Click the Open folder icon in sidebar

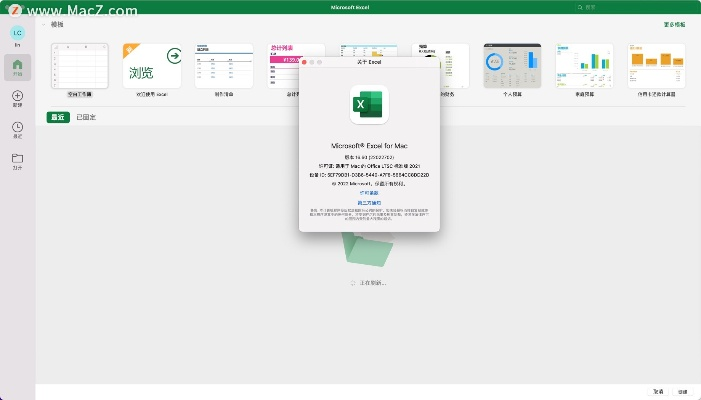point(17,158)
